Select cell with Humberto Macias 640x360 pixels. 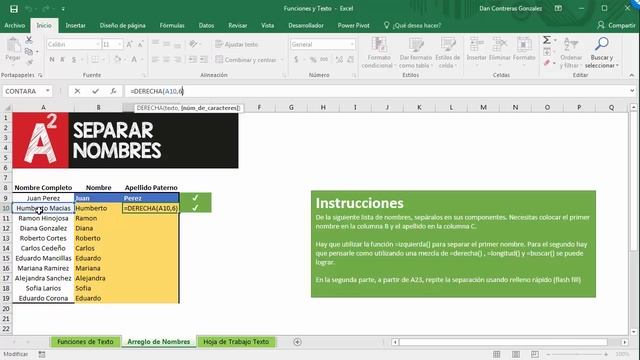tap(43, 208)
